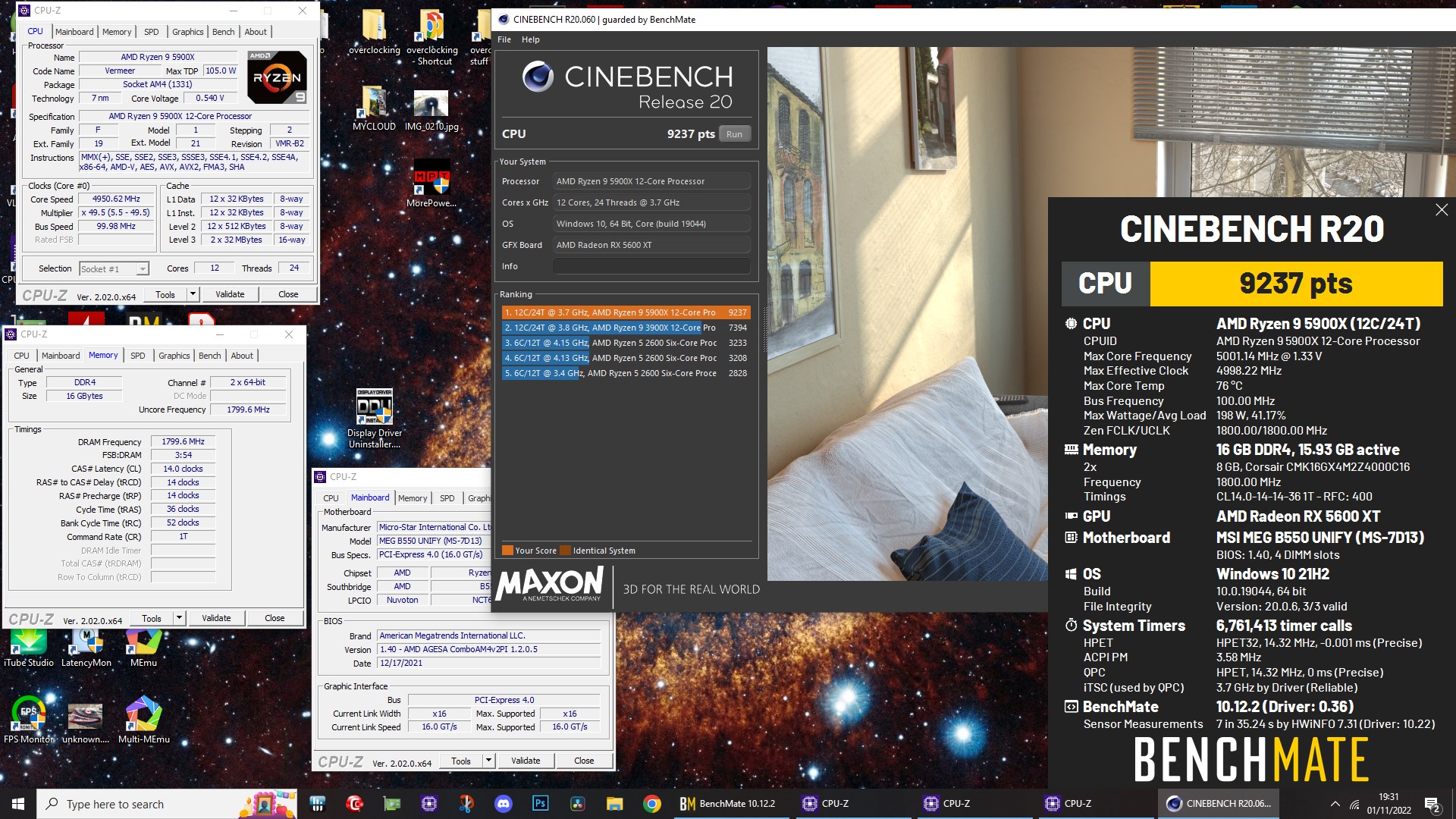Viewport: 1456px width, 819px height.
Task: Open Photoshop from the taskbar
Action: pos(540,804)
